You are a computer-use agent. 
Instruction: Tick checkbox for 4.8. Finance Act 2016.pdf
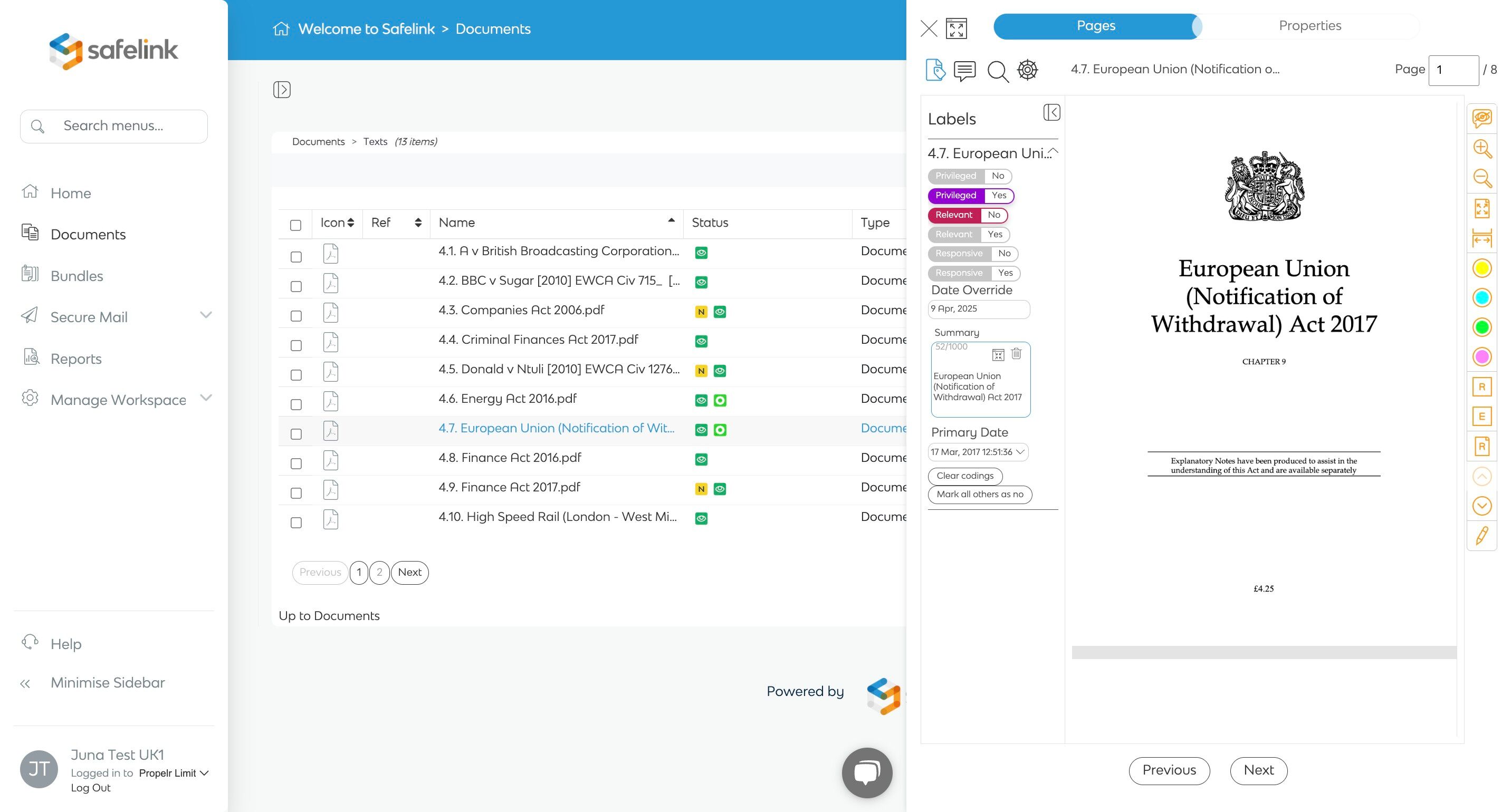point(296,464)
